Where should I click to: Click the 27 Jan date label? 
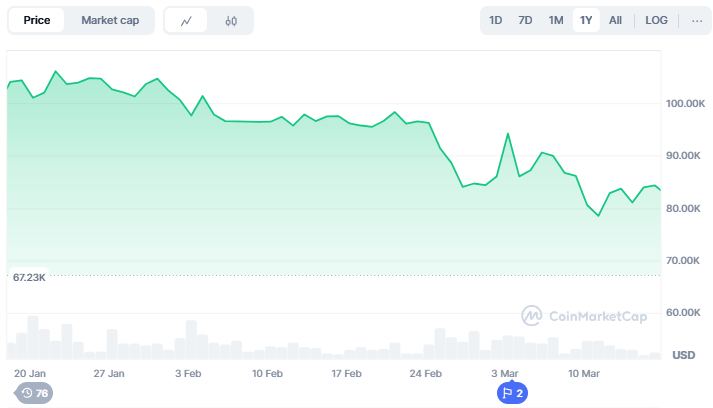(x=109, y=373)
